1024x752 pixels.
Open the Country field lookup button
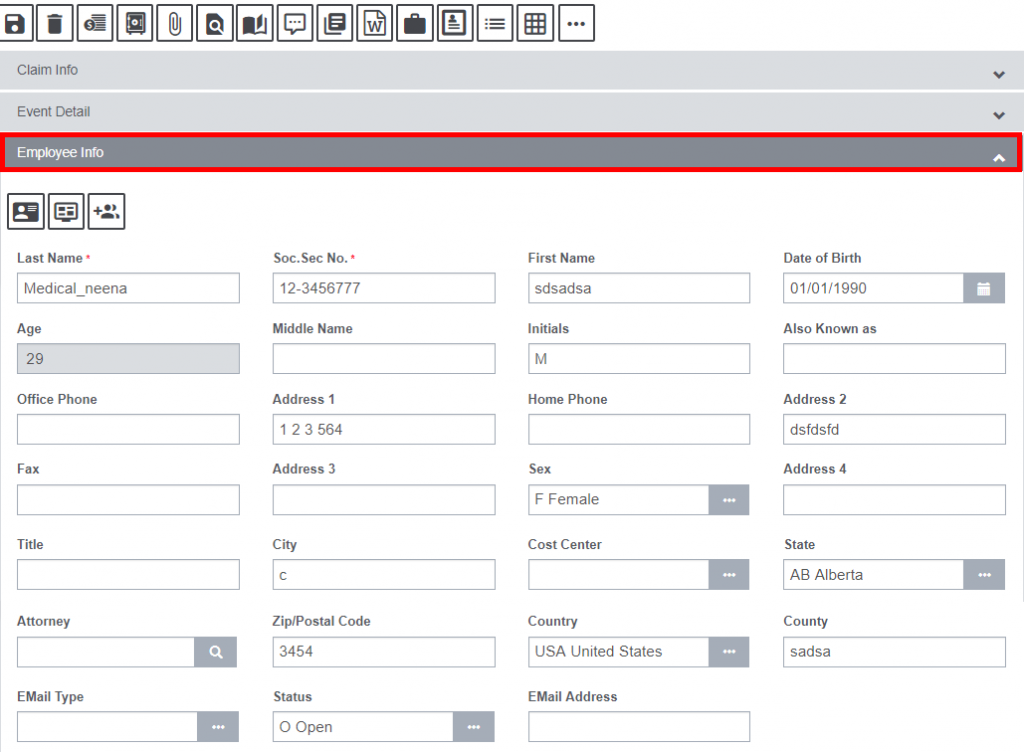click(729, 652)
